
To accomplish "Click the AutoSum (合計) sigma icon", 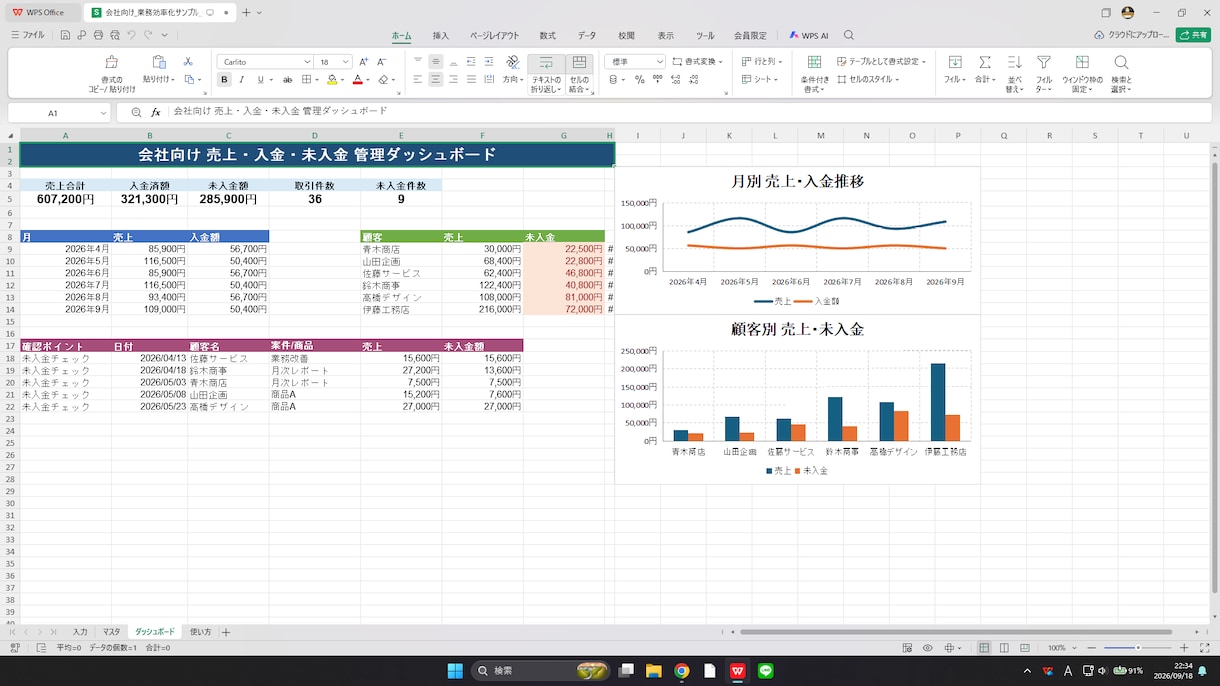I will 985,63.
